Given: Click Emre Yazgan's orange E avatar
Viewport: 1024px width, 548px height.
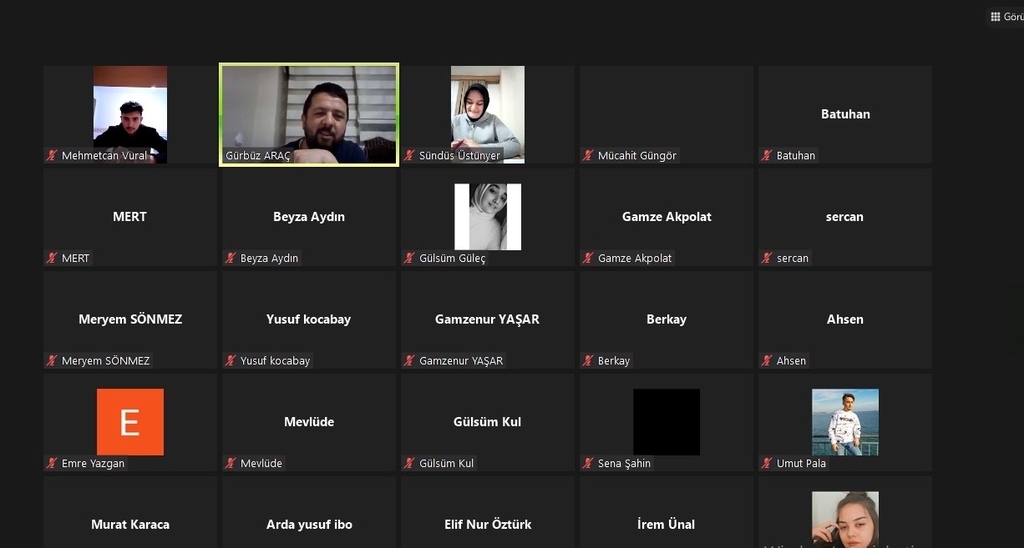Looking at the screenshot, I should click(130, 422).
